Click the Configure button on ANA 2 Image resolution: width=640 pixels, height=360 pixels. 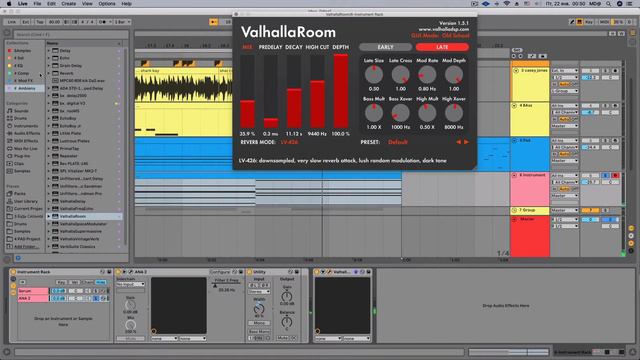220,272
